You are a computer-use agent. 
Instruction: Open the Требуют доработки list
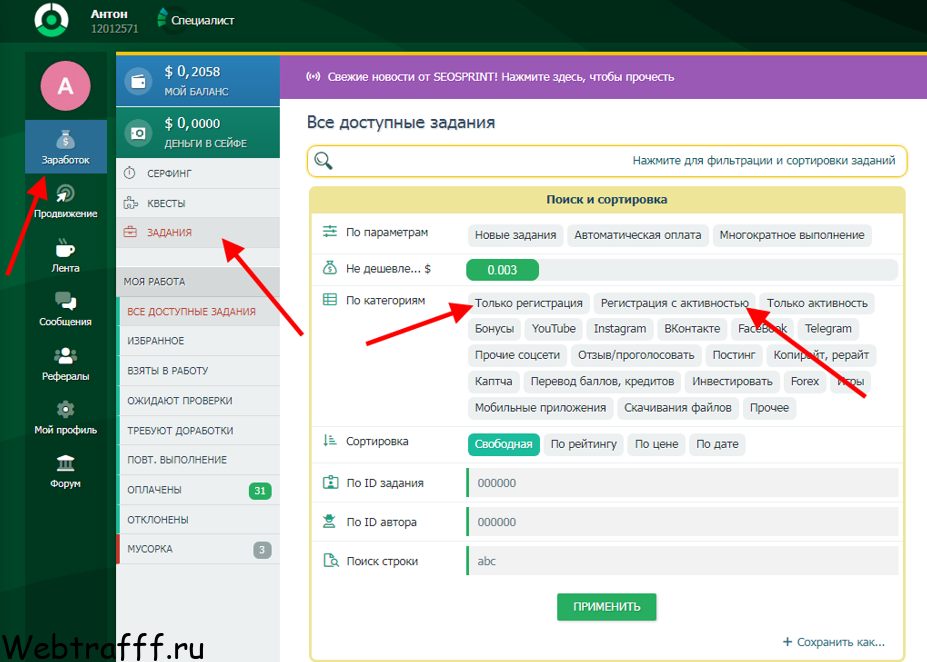pos(199,430)
